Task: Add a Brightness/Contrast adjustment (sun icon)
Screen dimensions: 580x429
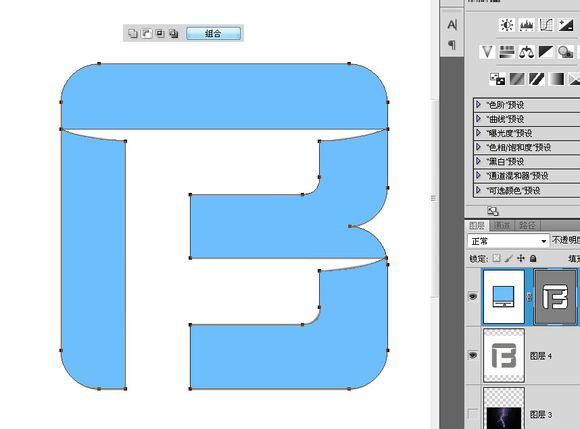Action: pos(507,25)
